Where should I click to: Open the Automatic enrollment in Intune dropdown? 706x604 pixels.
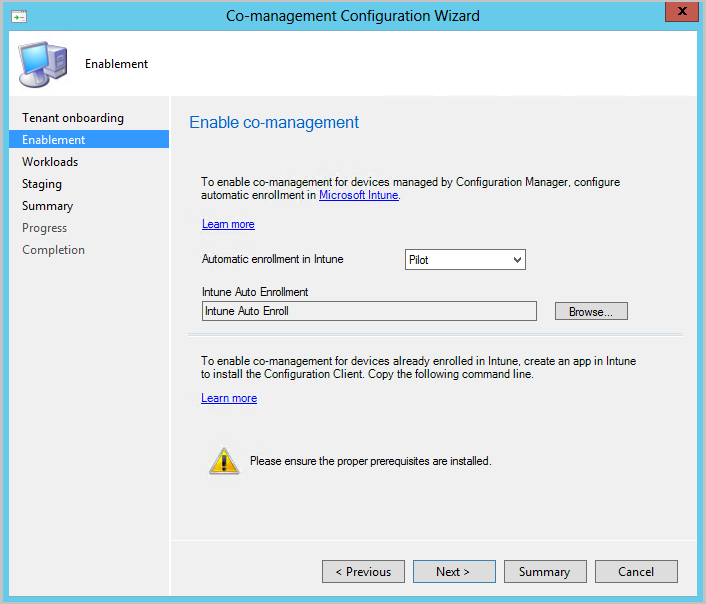point(465,259)
